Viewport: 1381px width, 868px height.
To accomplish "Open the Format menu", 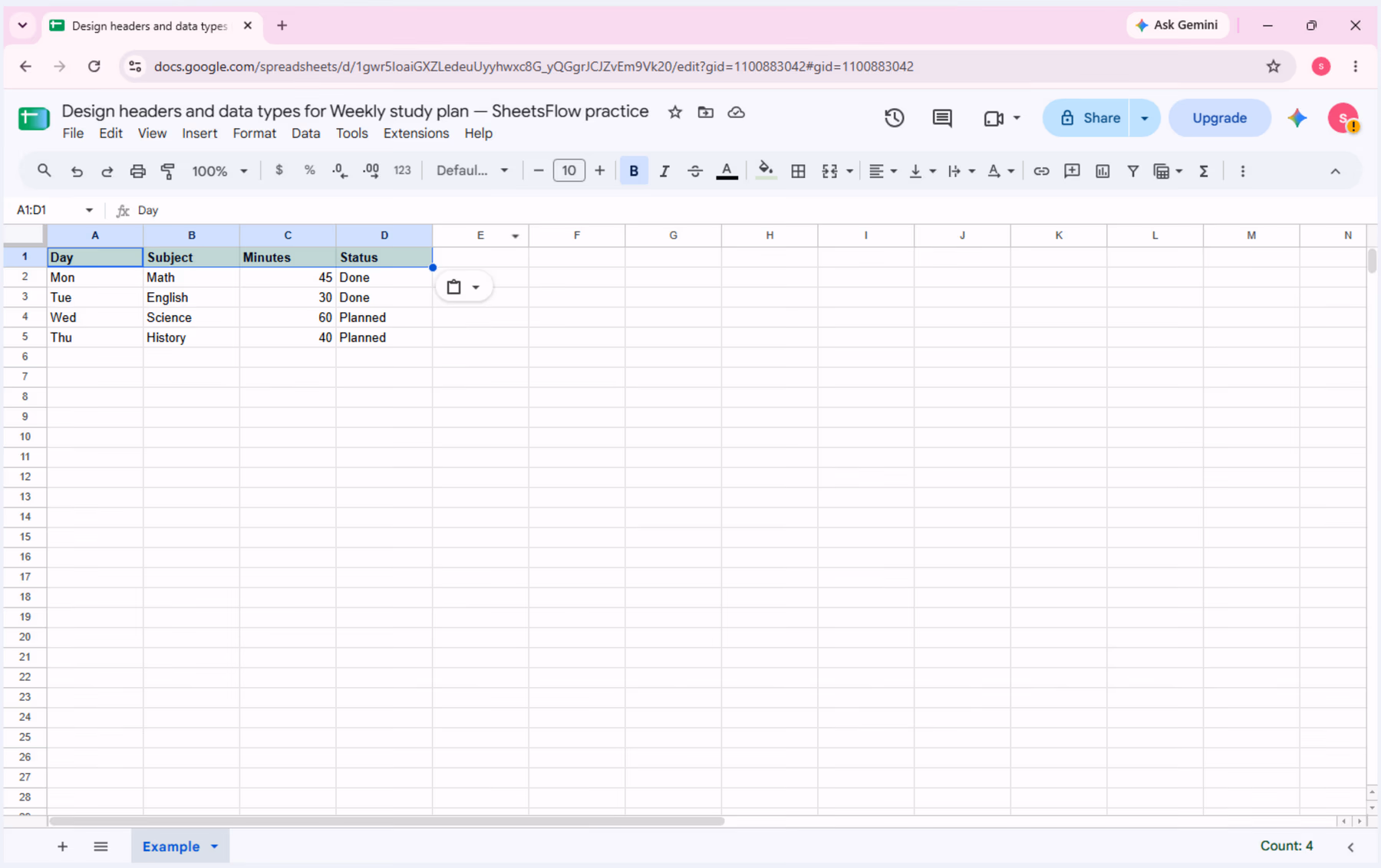I will click(x=254, y=133).
